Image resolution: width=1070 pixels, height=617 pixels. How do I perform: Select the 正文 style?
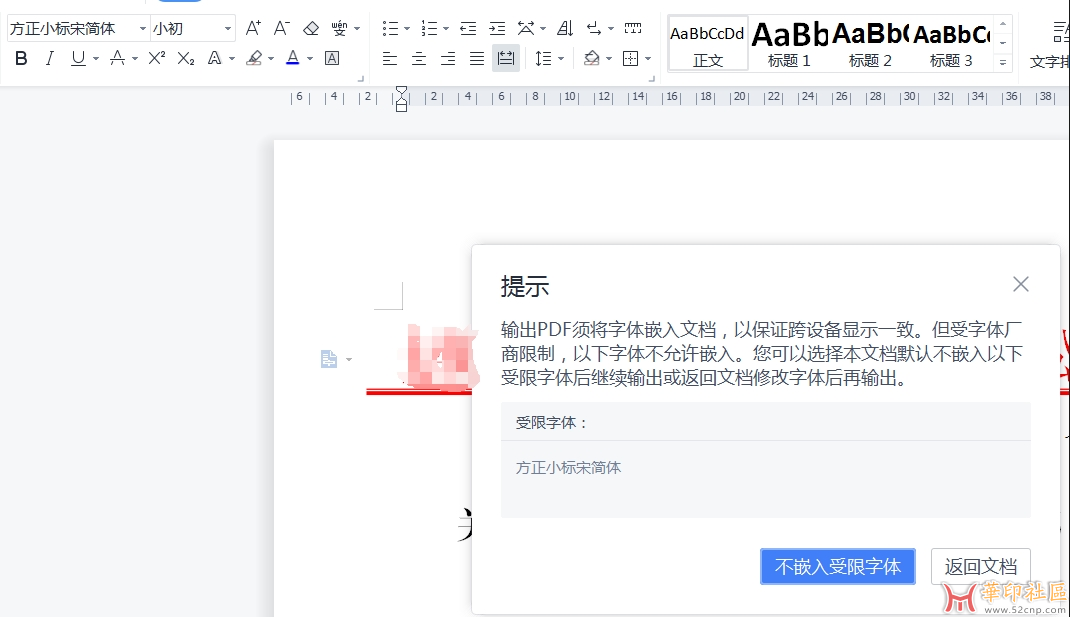click(x=708, y=44)
